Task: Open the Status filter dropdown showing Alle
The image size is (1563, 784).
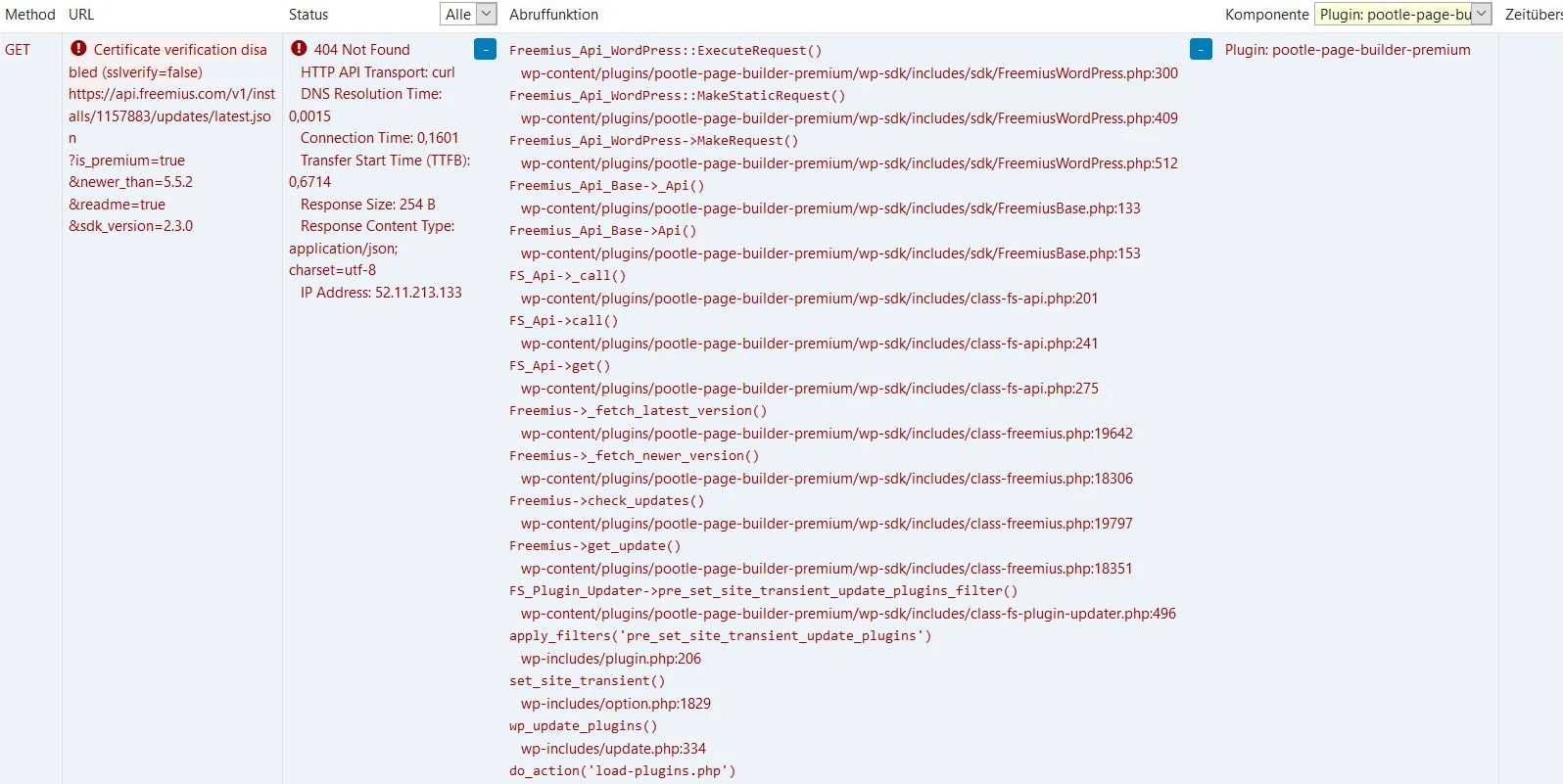Action: tap(468, 14)
